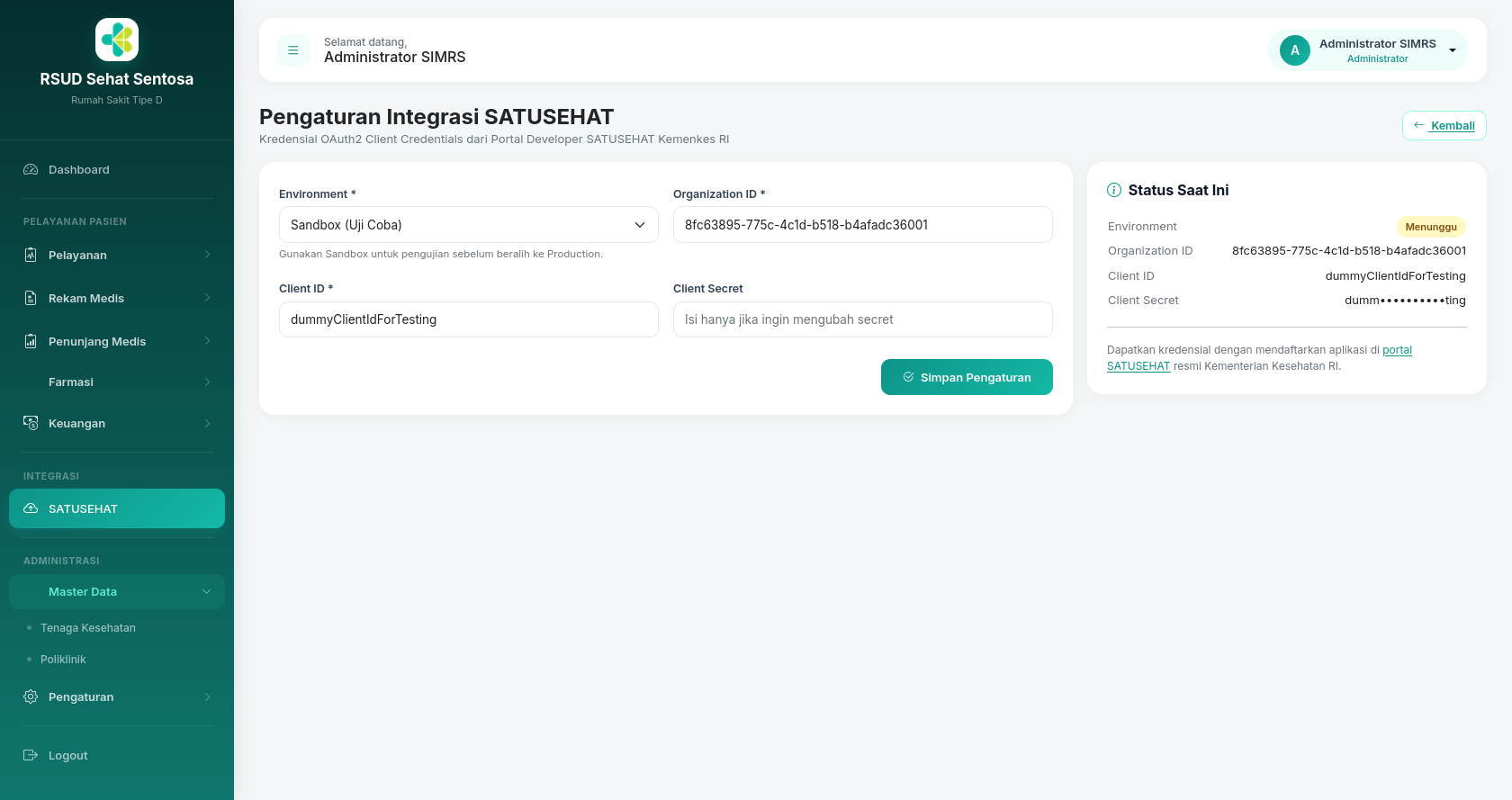1512x800 pixels.
Task: Click the user avatar letter A
Action: (x=1295, y=50)
